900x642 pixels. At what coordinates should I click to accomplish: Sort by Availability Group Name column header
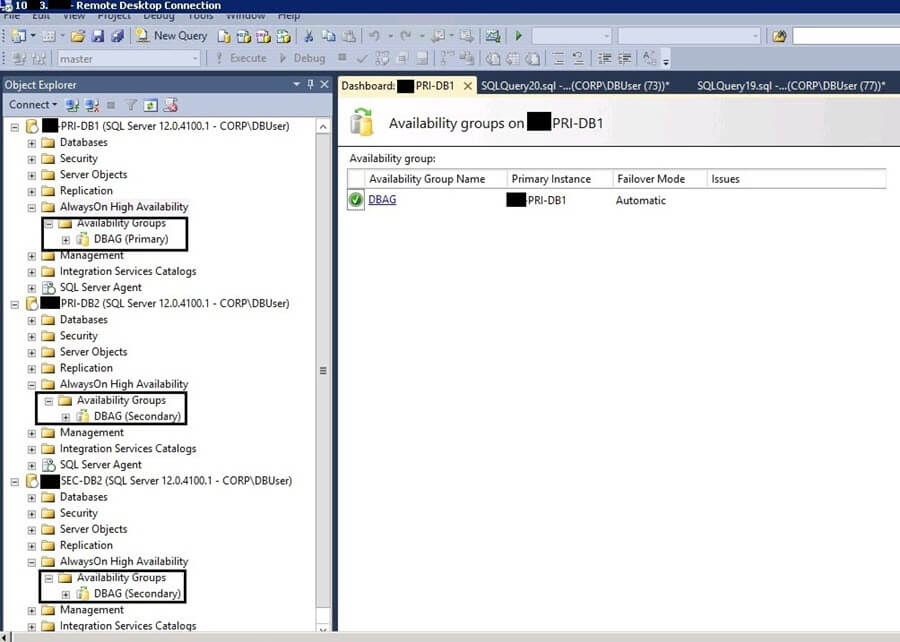(x=427, y=179)
